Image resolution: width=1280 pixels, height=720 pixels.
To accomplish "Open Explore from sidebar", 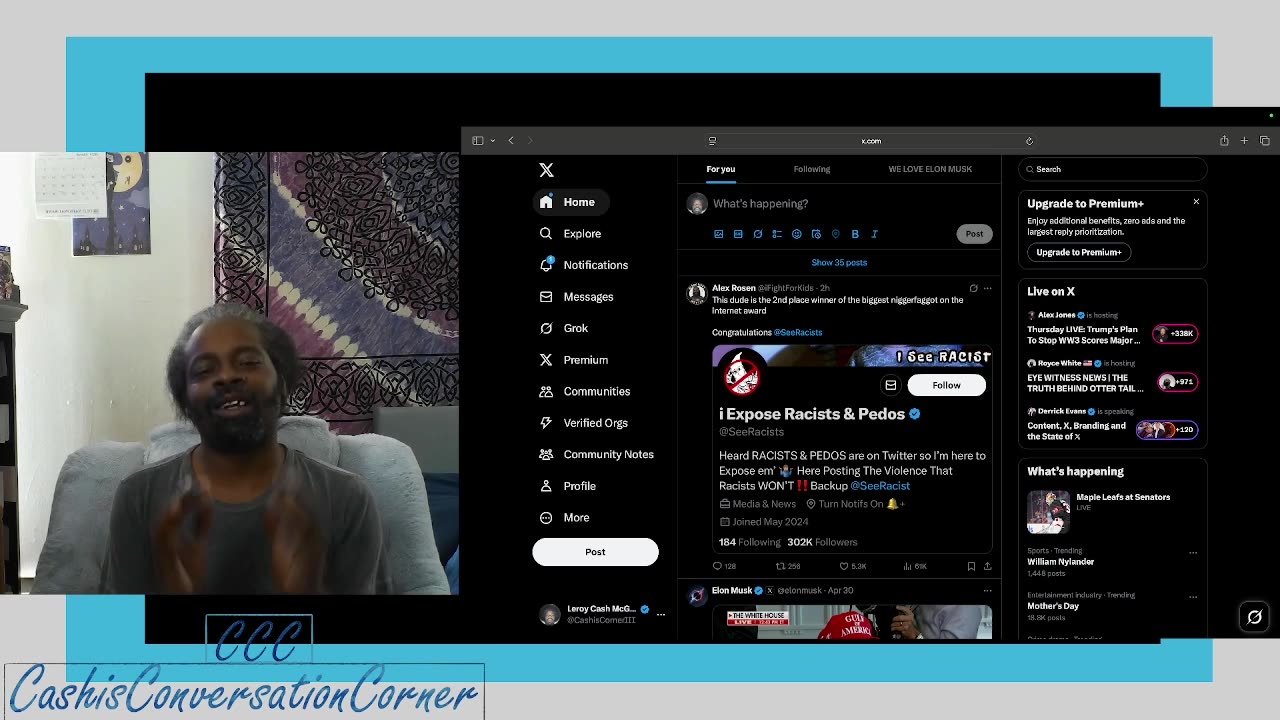I will click(x=571, y=234).
